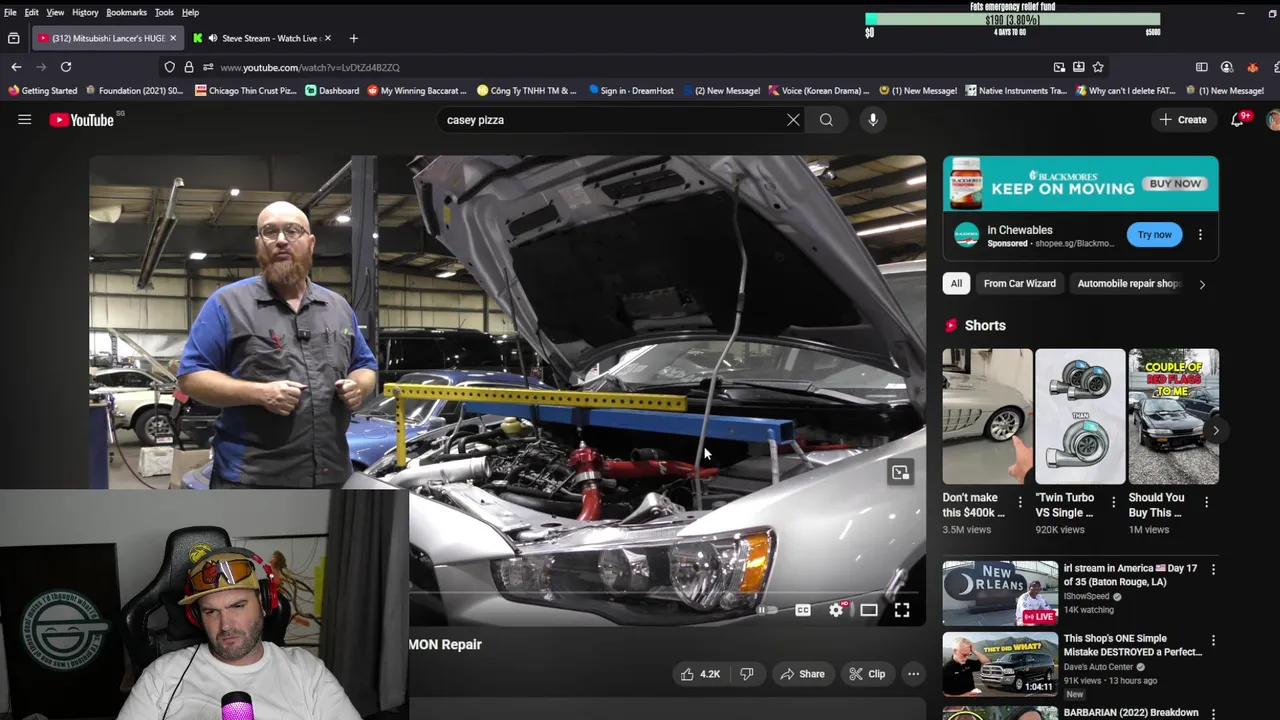
Task: Open Firefox account icon
Action: pos(1227,67)
